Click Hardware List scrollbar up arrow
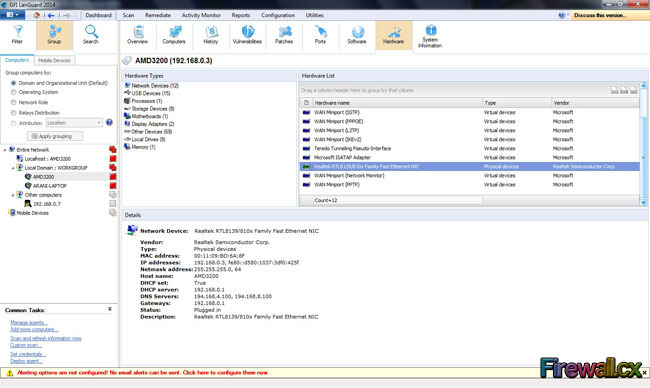 pyautogui.click(x=643, y=86)
